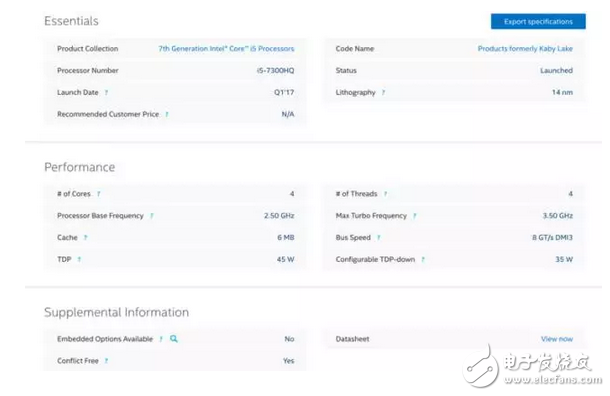Show the help tooltip for TDP
Screen dimensions: 610x396
tap(79, 259)
